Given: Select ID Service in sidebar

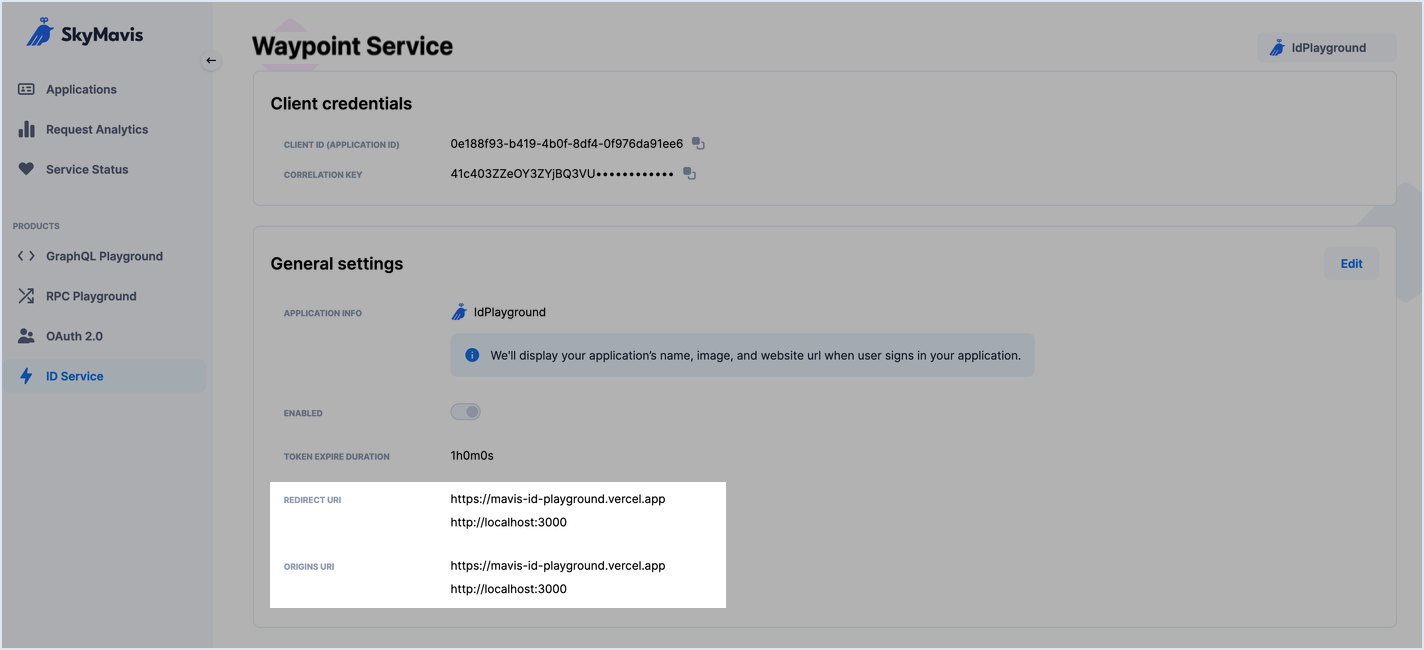Looking at the screenshot, I should [x=104, y=376].
